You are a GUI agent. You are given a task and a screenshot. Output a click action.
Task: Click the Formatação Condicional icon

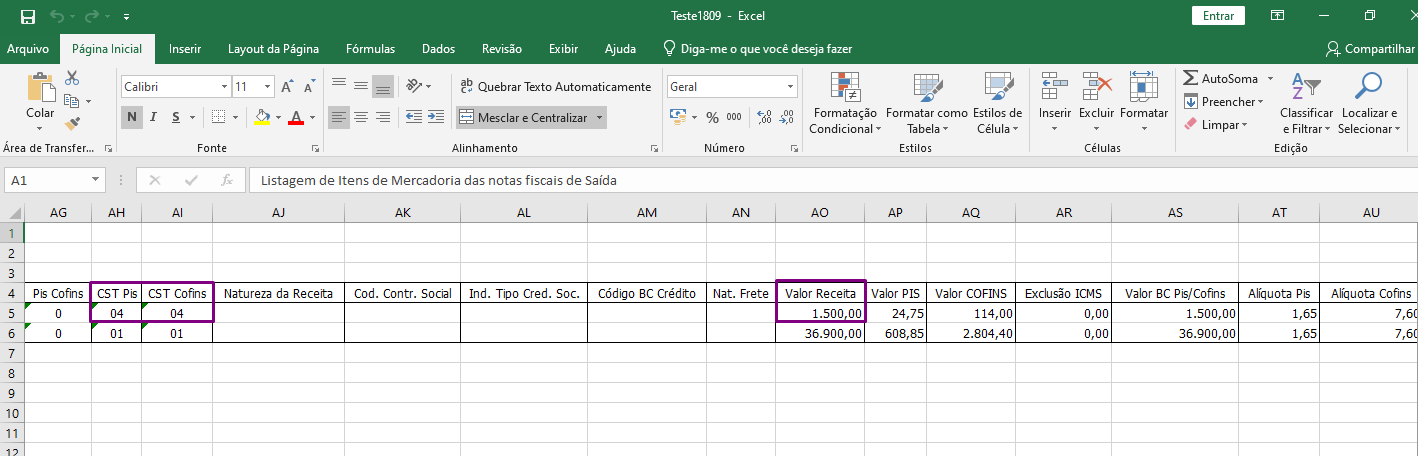(845, 88)
